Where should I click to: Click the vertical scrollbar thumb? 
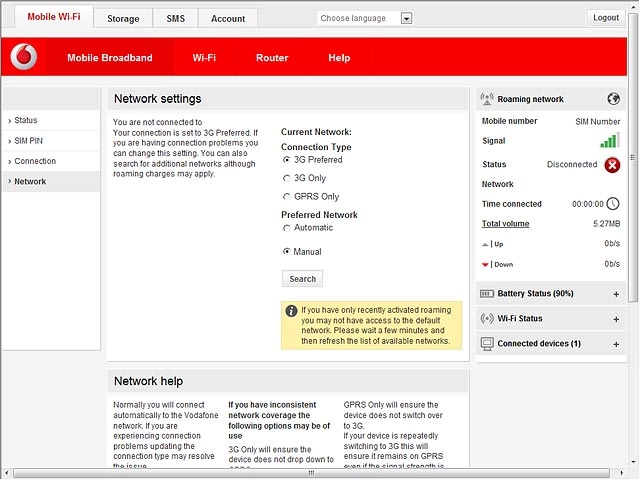(x=633, y=159)
